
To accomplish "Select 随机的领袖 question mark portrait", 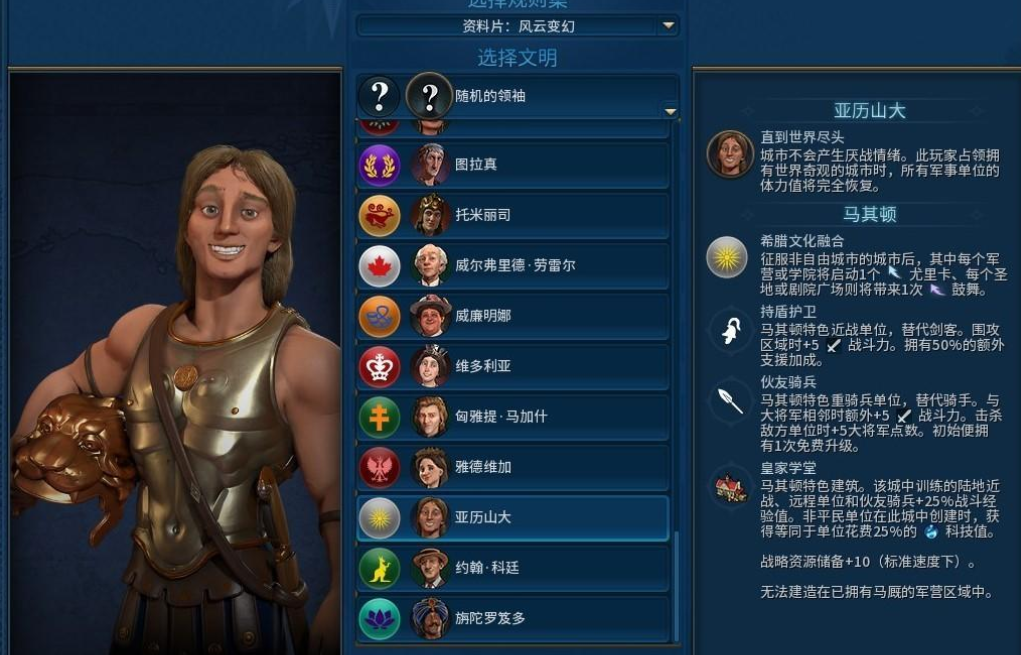I will [429, 96].
